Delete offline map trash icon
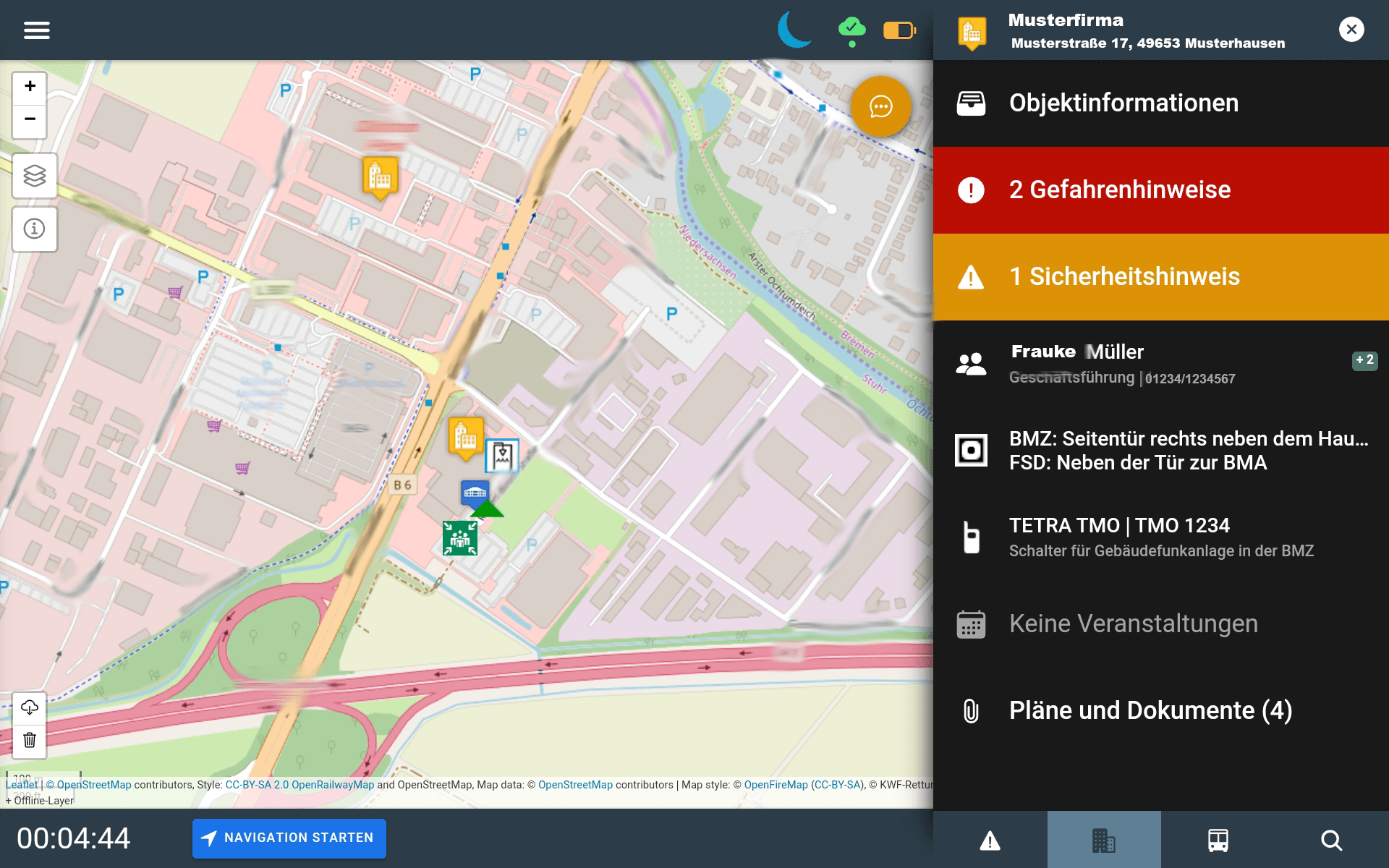 30,740
